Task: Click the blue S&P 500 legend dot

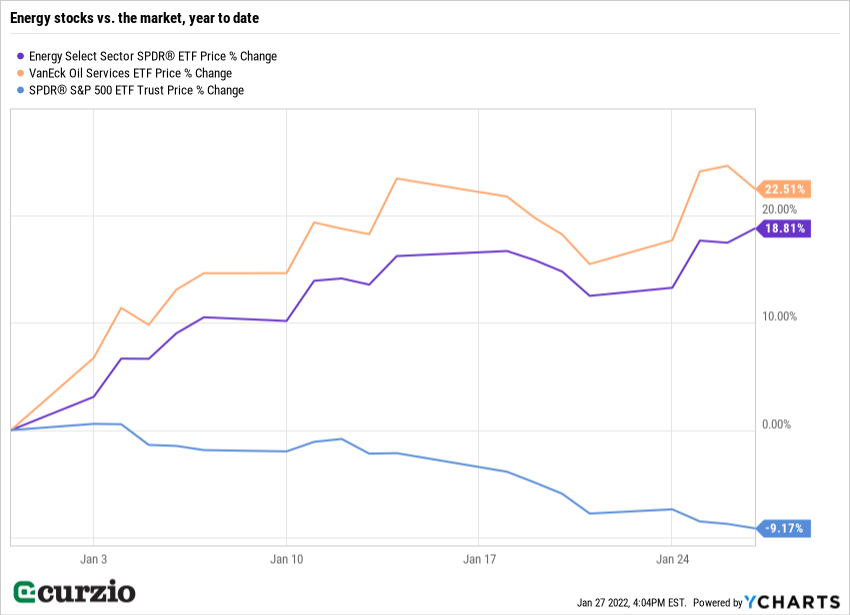Action: click(x=22, y=90)
